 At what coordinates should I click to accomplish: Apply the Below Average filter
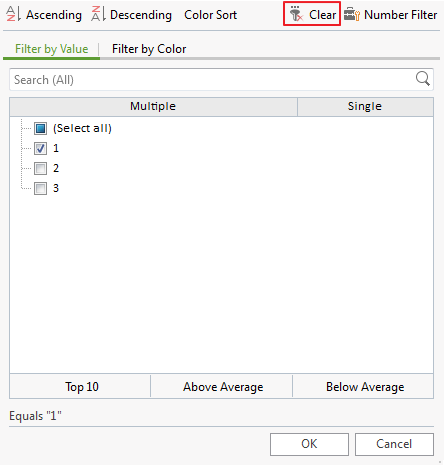(363, 386)
